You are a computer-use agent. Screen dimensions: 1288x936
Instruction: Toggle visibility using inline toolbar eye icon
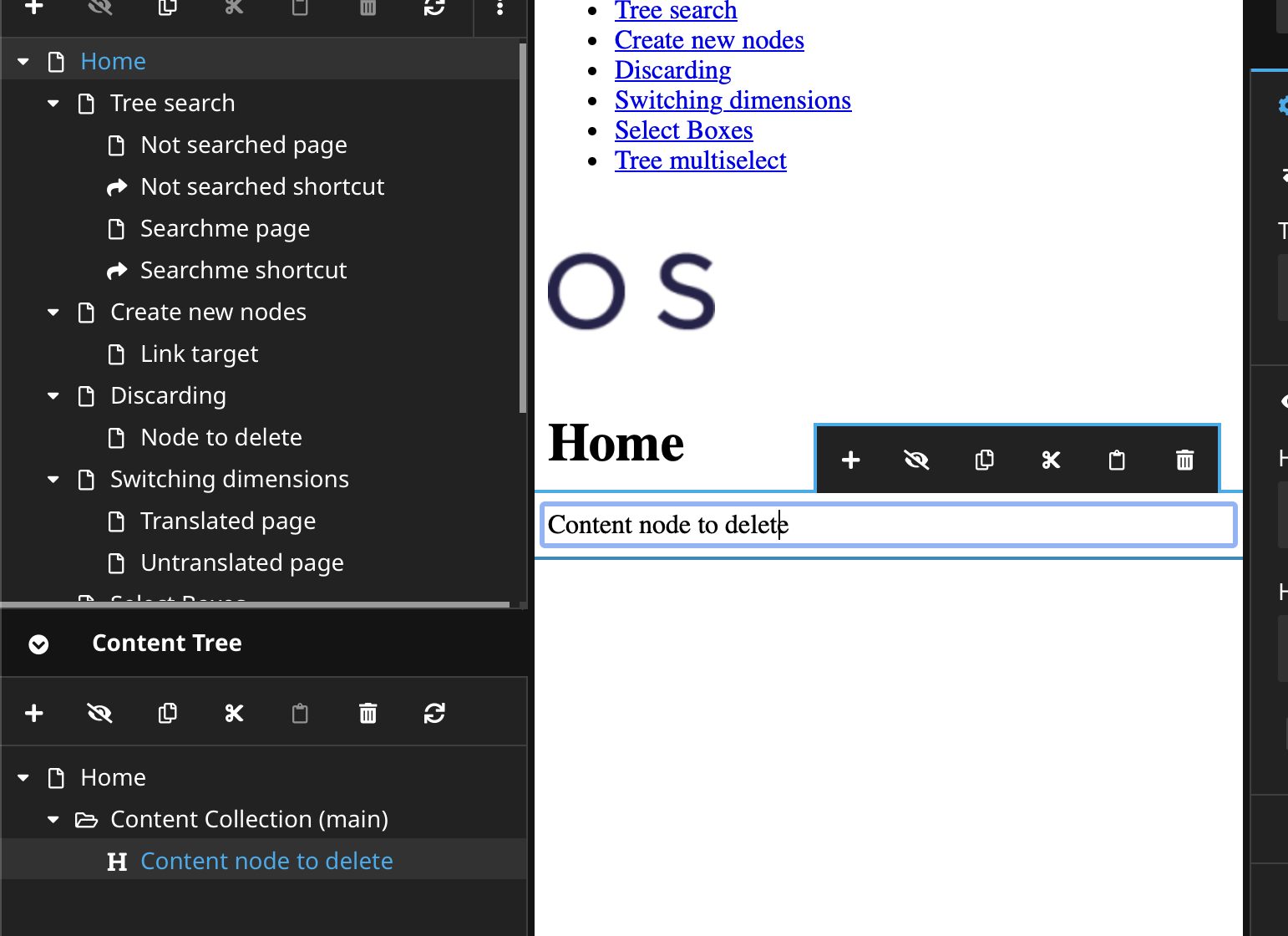click(x=916, y=460)
